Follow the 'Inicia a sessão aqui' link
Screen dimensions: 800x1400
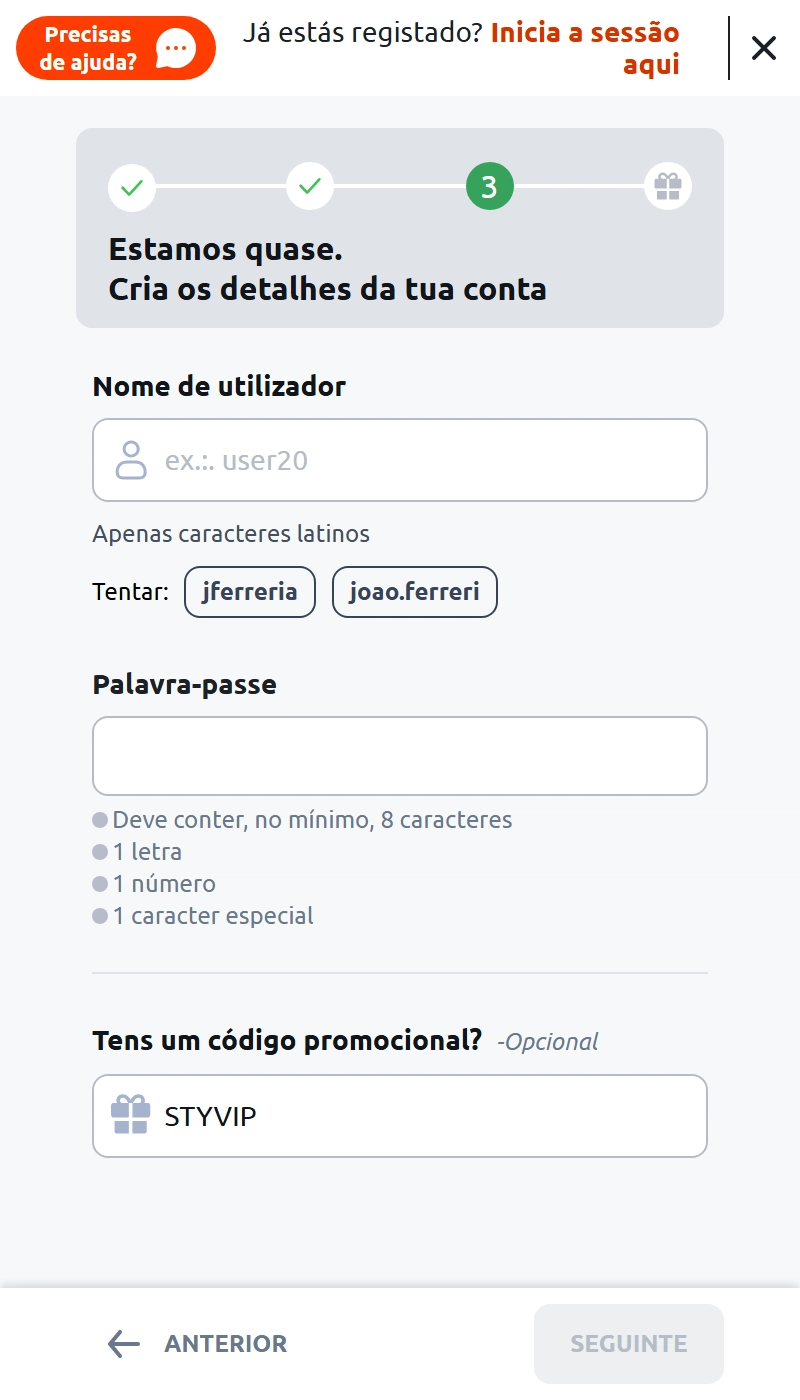pyautogui.click(x=585, y=48)
